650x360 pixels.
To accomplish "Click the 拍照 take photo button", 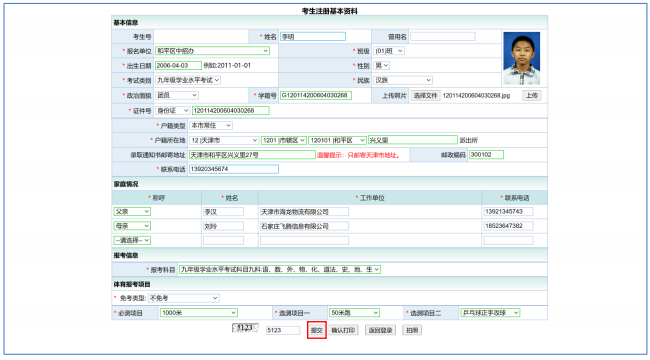I will 412,330.
